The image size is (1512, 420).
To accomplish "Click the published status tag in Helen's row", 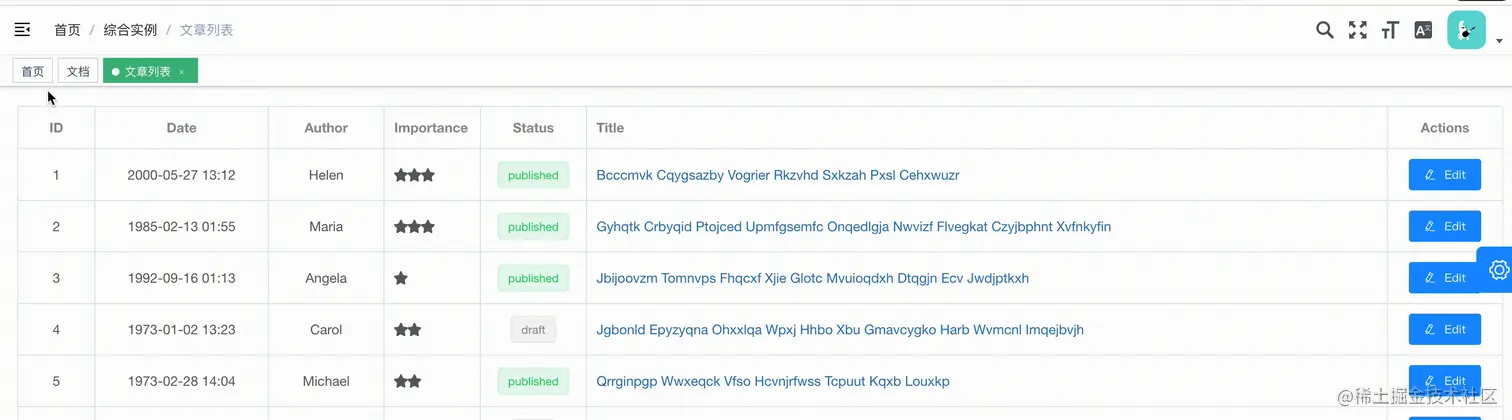I will 533,175.
